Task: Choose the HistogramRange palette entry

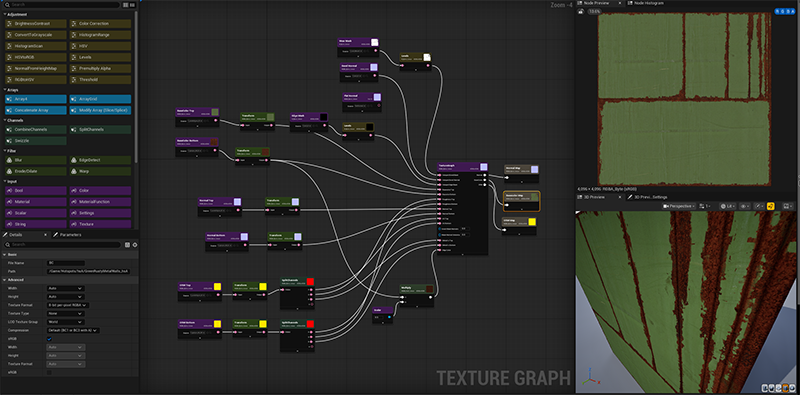Action: click(101, 35)
